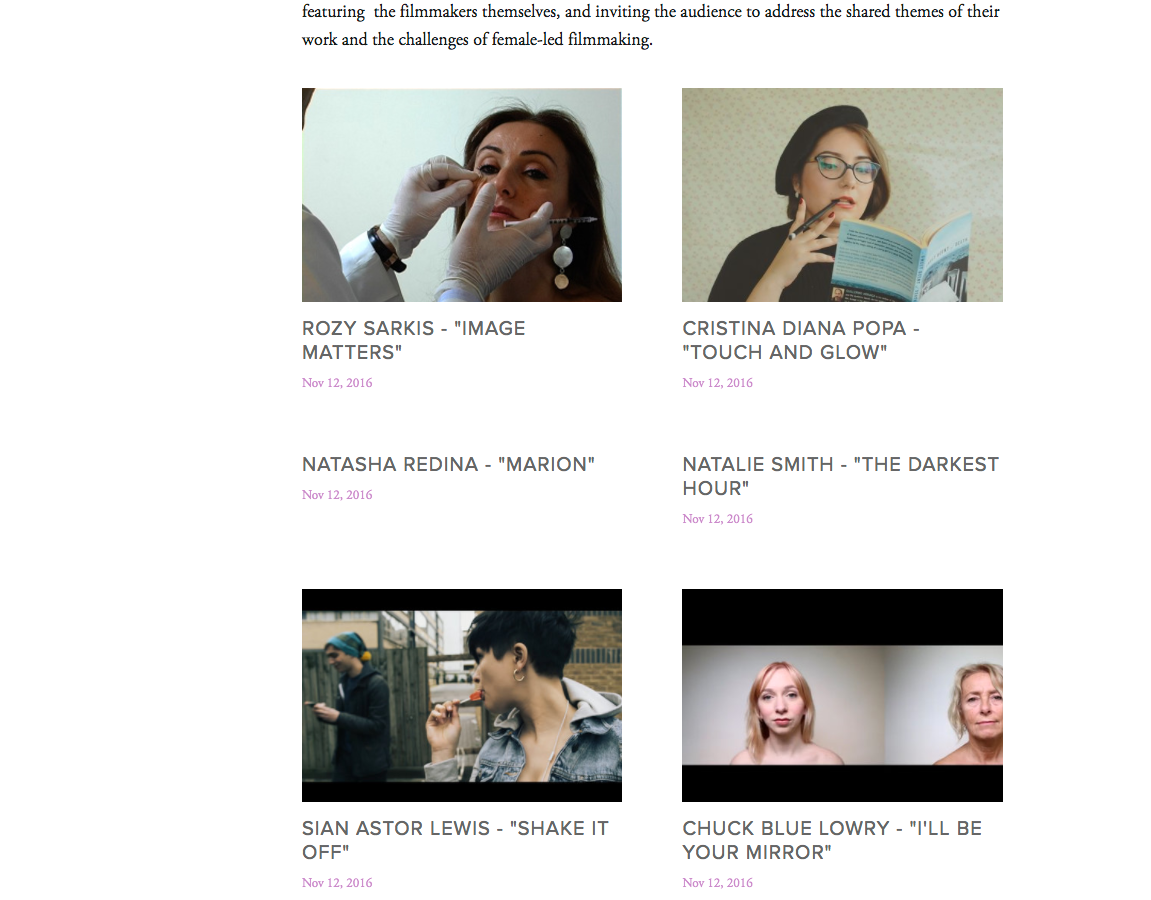Click the date beneath "I'll Be Your Mirror"

(717, 882)
